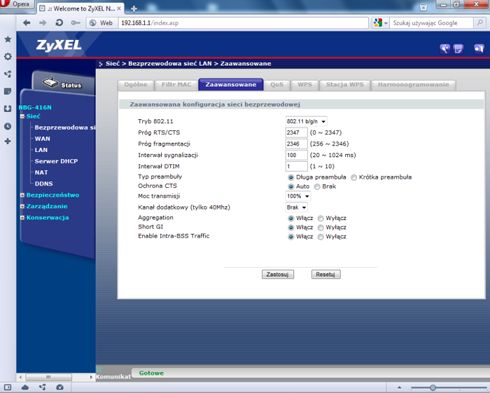Viewport: 490px width, 393px height.
Task: Go forward with the browser forward arrow
Action: click(43, 23)
